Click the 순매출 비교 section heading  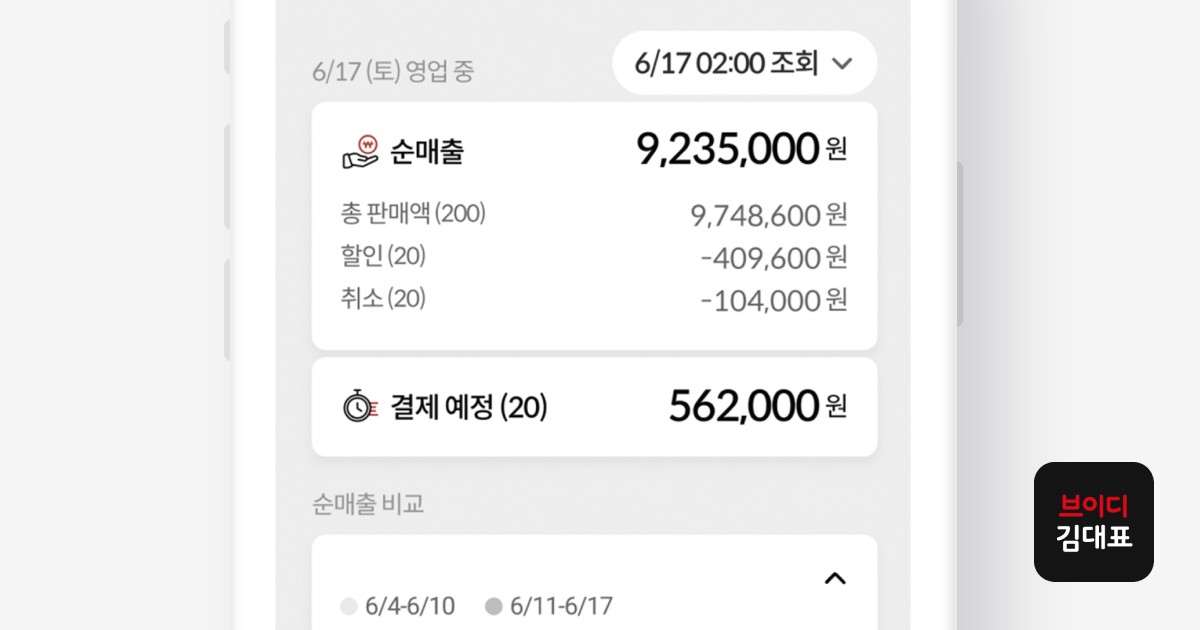point(368,503)
